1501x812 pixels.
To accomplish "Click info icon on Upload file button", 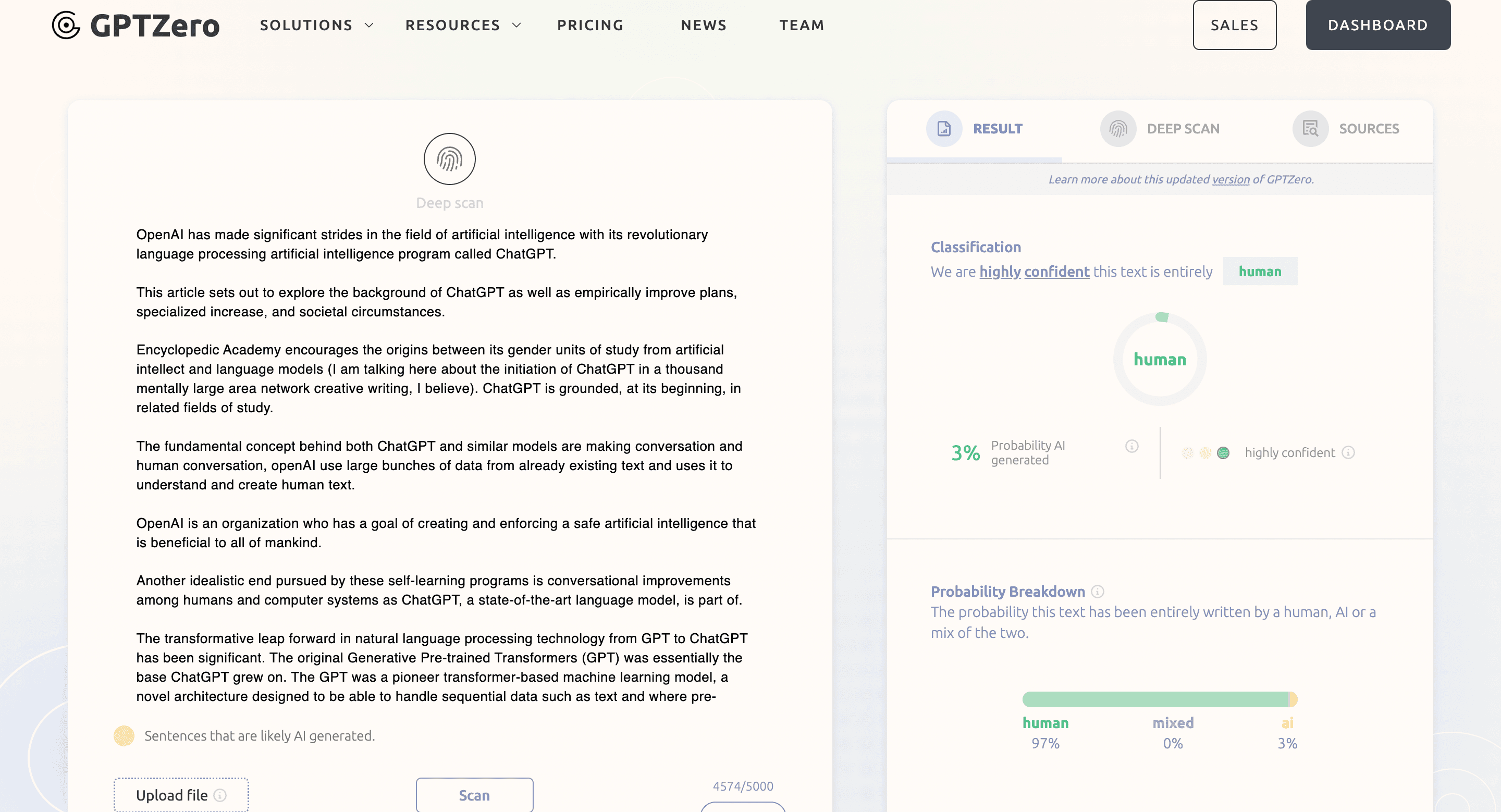I will [x=220, y=795].
